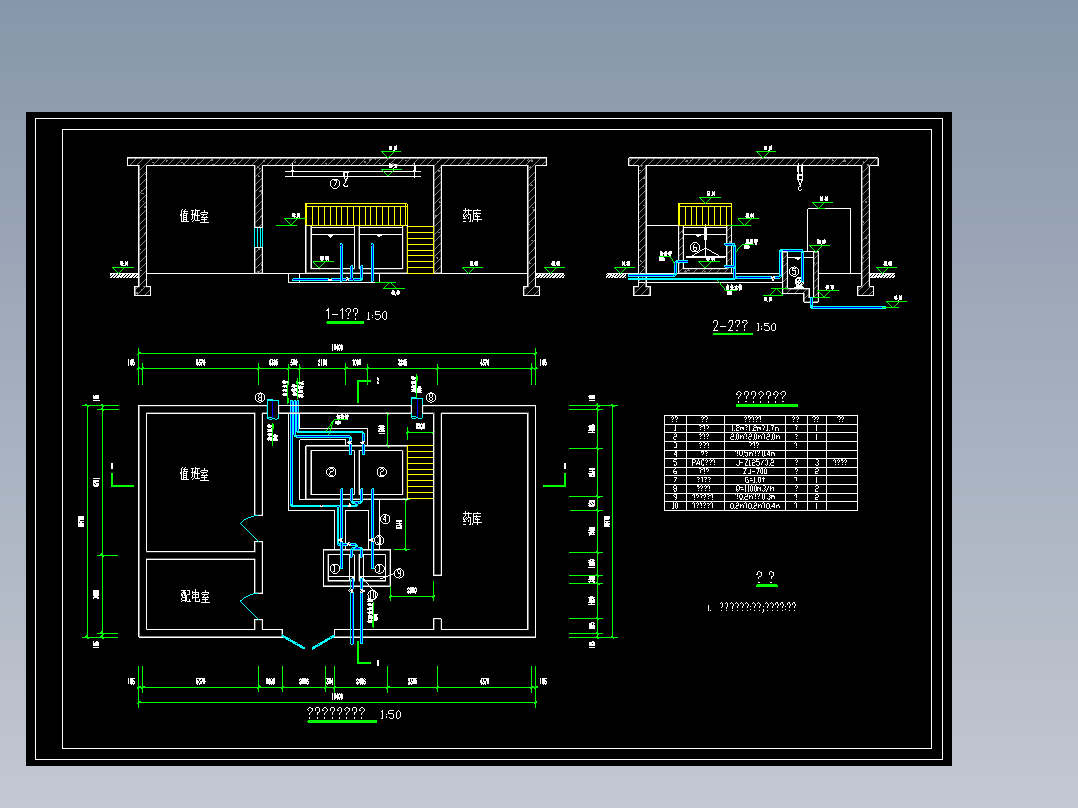Click the 值班室 label in the 1-1 section view

(194, 216)
